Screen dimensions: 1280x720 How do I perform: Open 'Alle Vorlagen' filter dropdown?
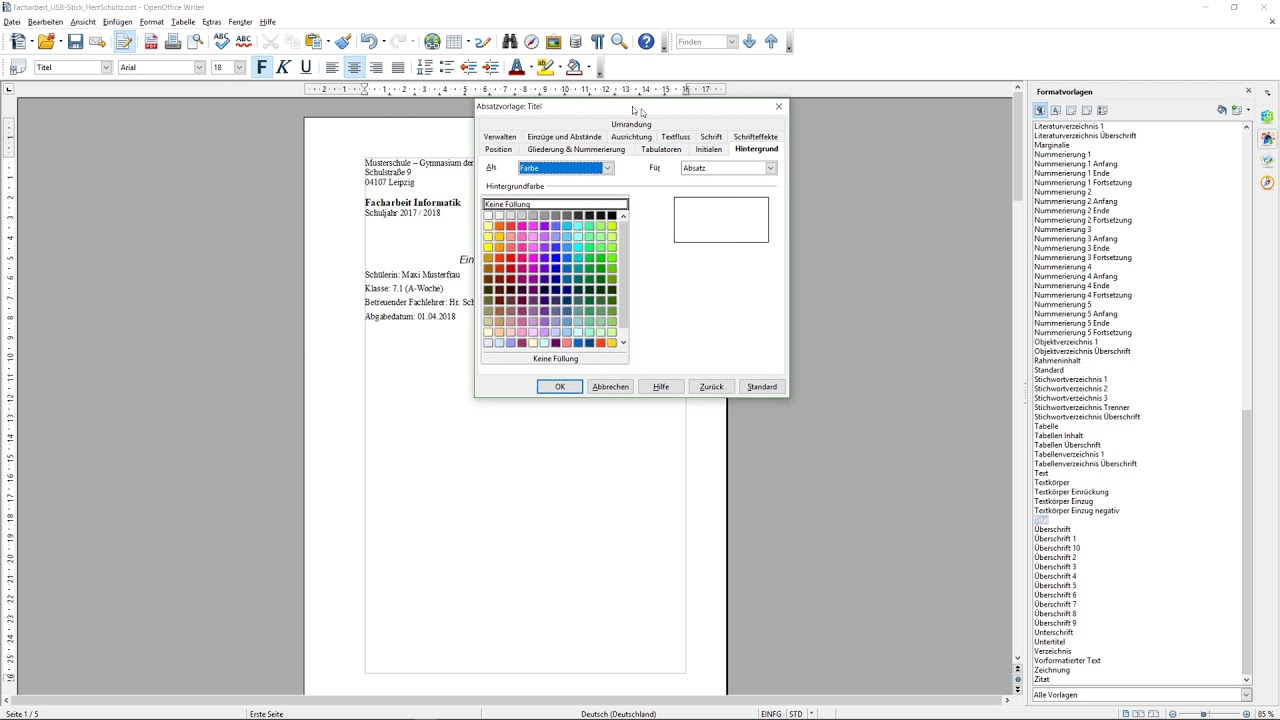[1246, 695]
